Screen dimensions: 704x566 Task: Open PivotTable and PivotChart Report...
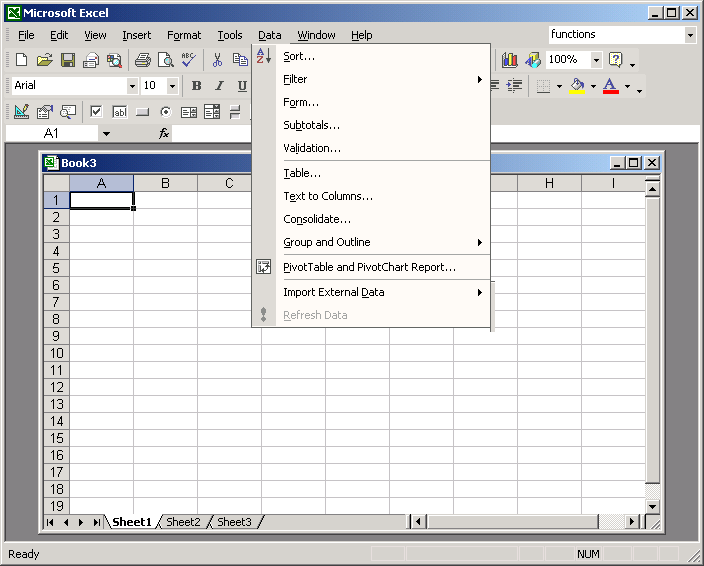pyautogui.click(x=370, y=267)
